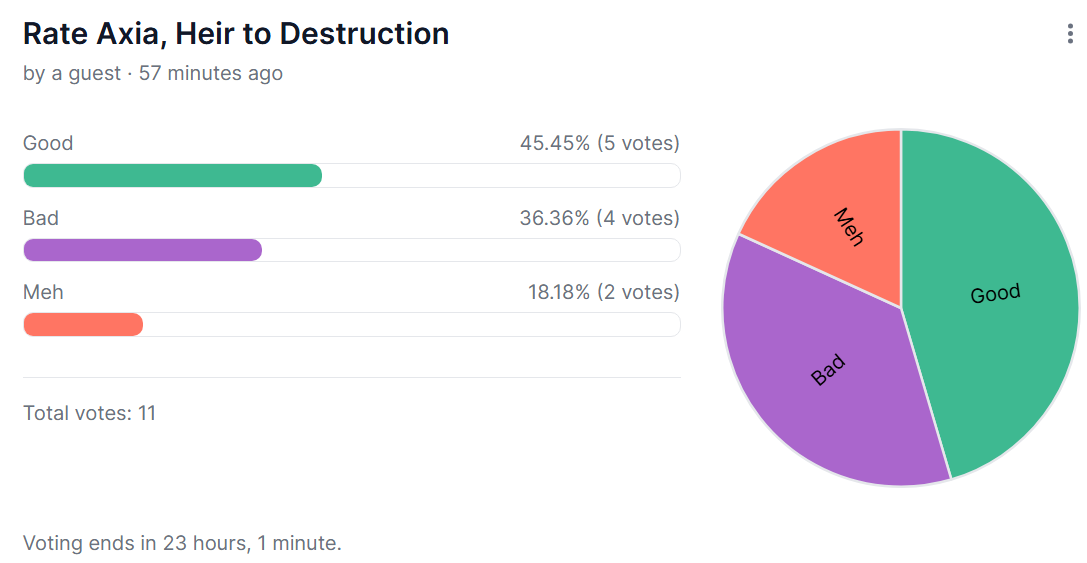Image resolution: width=1087 pixels, height=563 pixels.
Task: Click the Total votes: 11 text
Action: coord(89,413)
